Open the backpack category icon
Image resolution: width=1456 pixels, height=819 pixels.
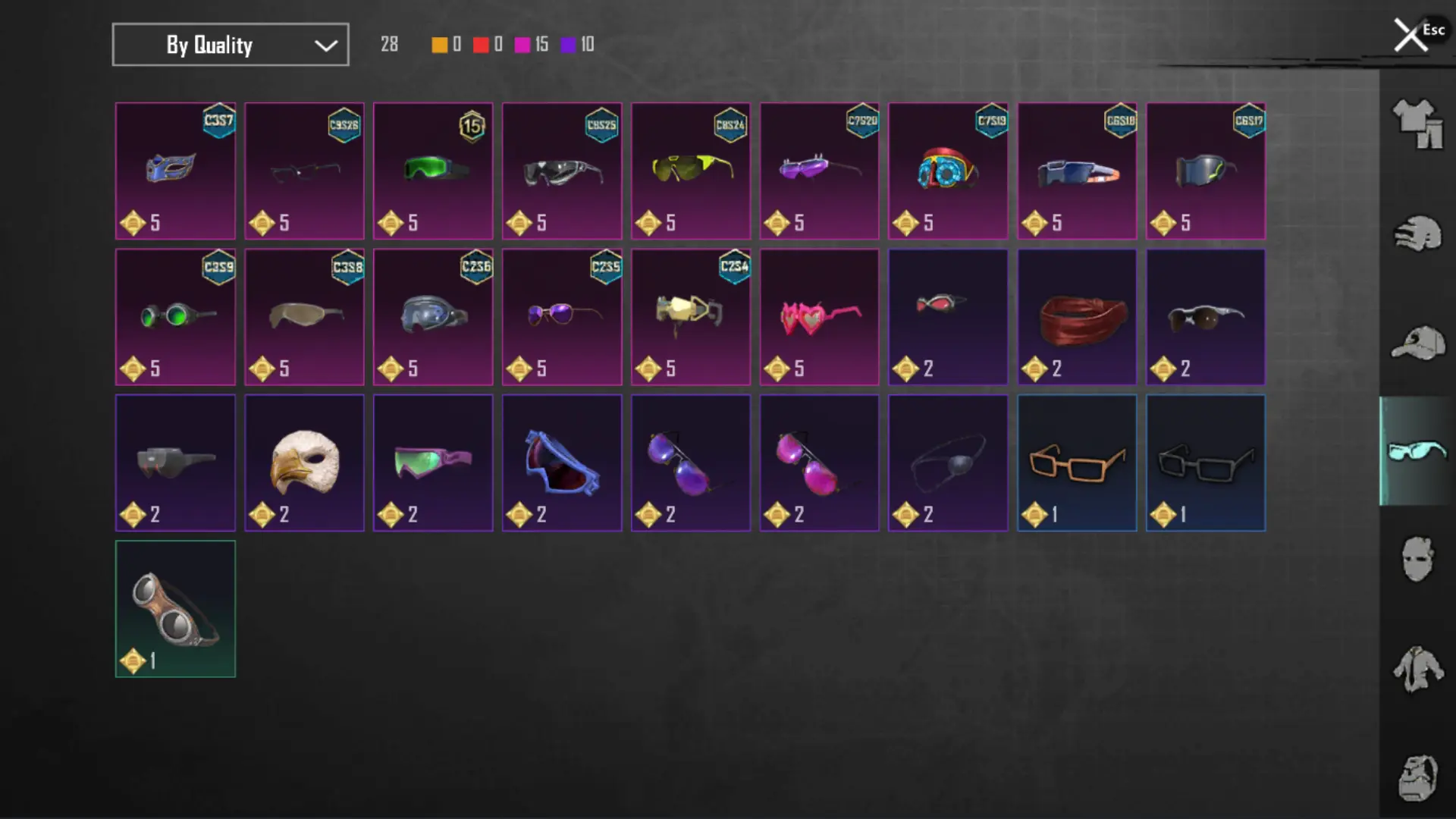coord(1417,777)
